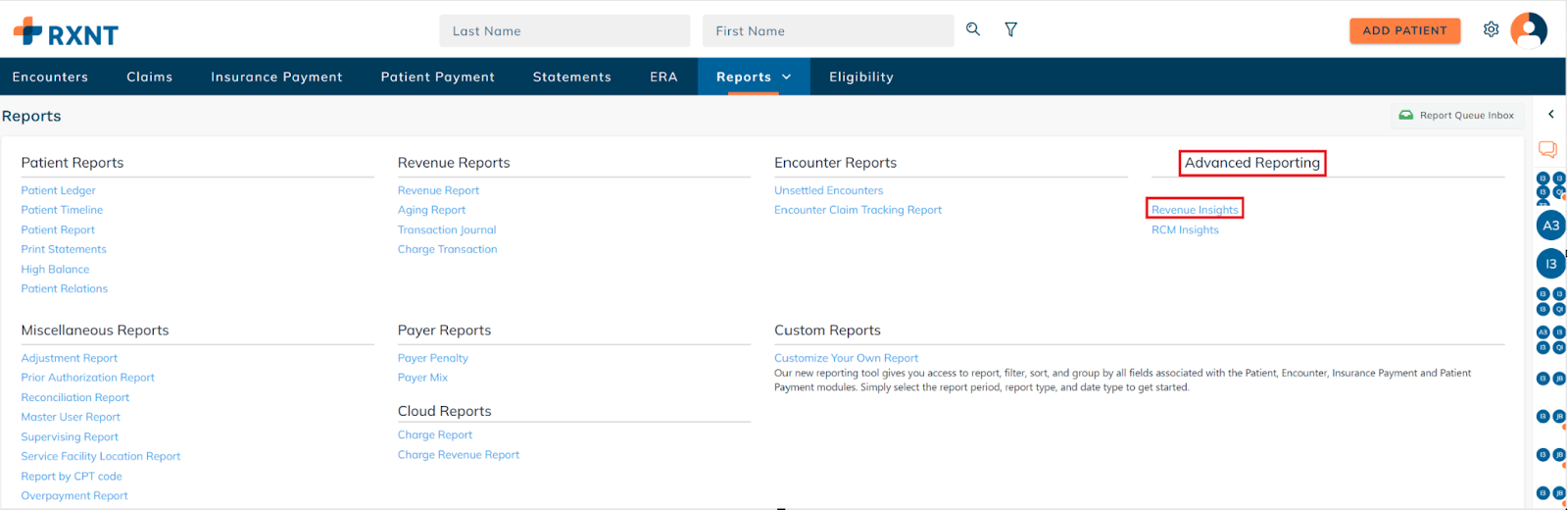The image size is (1568, 510).
Task: Open the Revenue Insights report link
Action: coord(1195,210)
